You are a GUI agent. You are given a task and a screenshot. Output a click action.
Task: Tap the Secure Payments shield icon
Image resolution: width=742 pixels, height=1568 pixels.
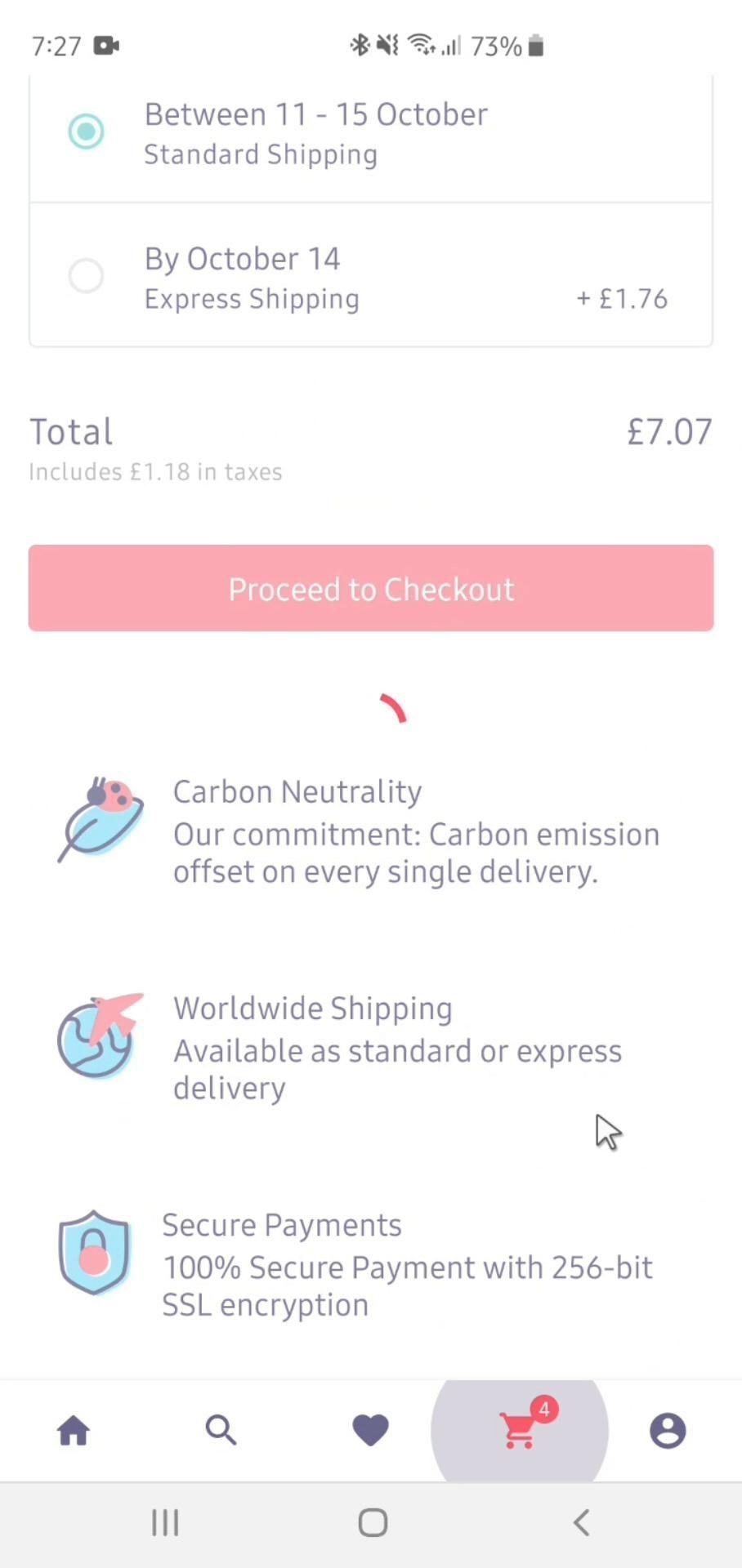pyautogui.click(x=94, y=1252)
